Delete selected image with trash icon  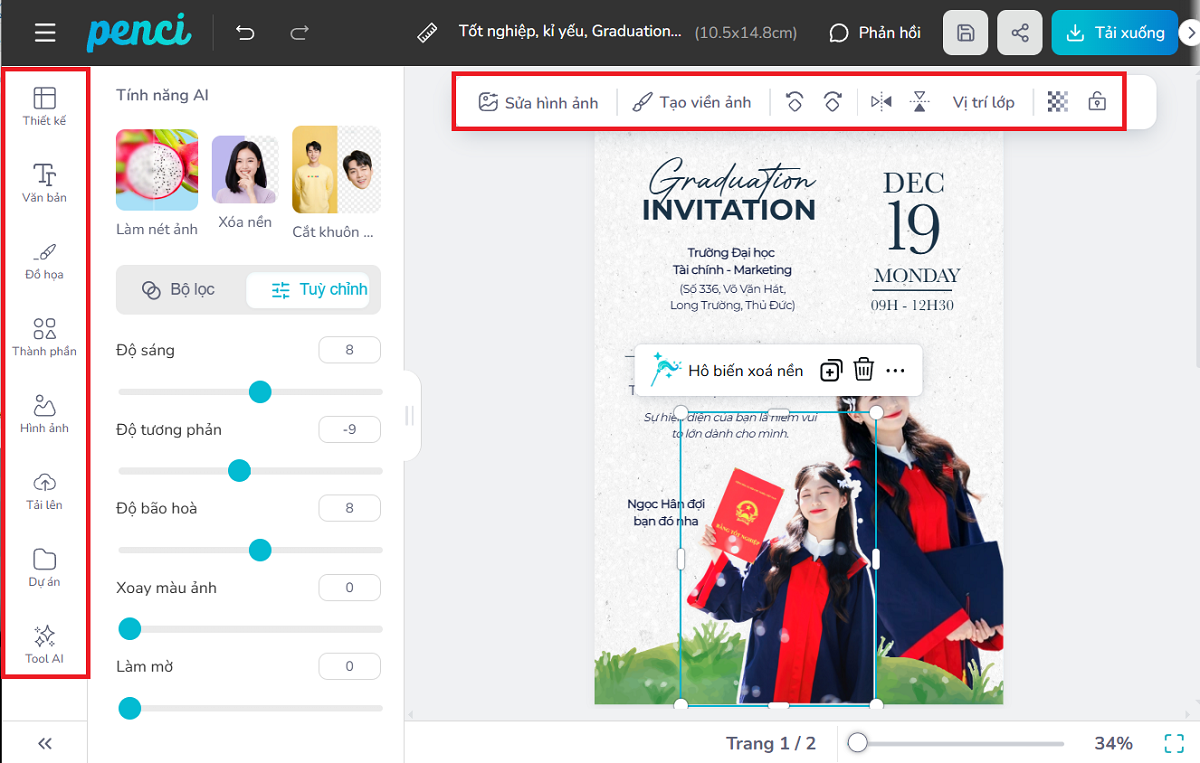pyautogui.click(x=864, y=370)
